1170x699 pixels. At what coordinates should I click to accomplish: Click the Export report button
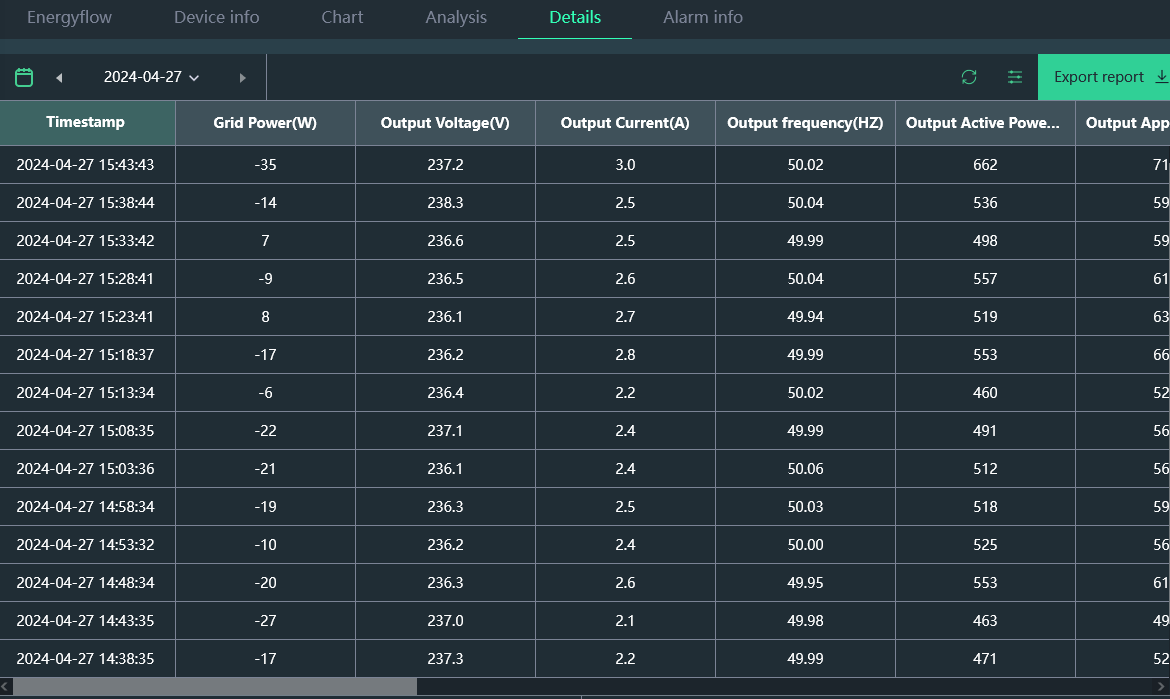tap(1104, 77)
